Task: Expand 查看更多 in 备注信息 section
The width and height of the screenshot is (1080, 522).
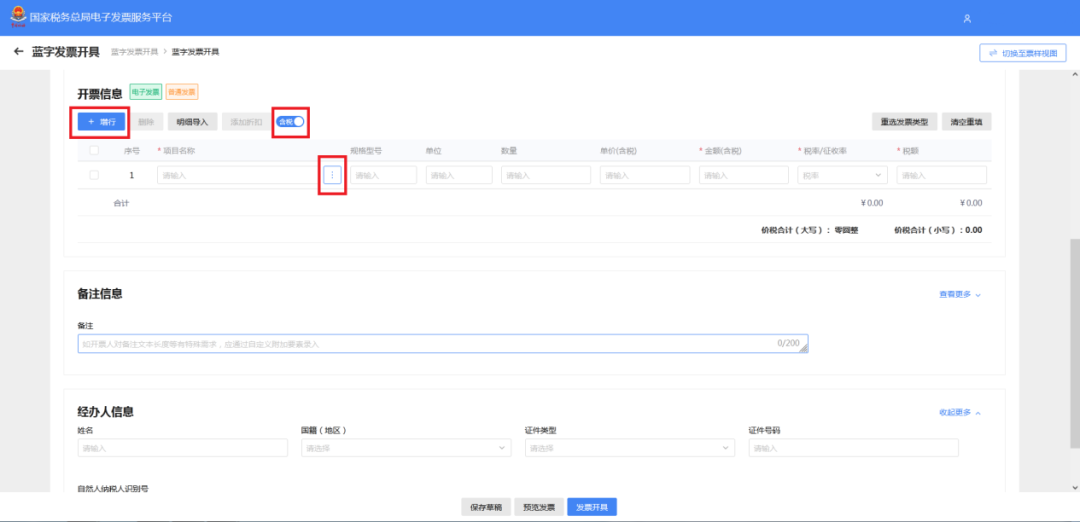Action: [960, 294]
